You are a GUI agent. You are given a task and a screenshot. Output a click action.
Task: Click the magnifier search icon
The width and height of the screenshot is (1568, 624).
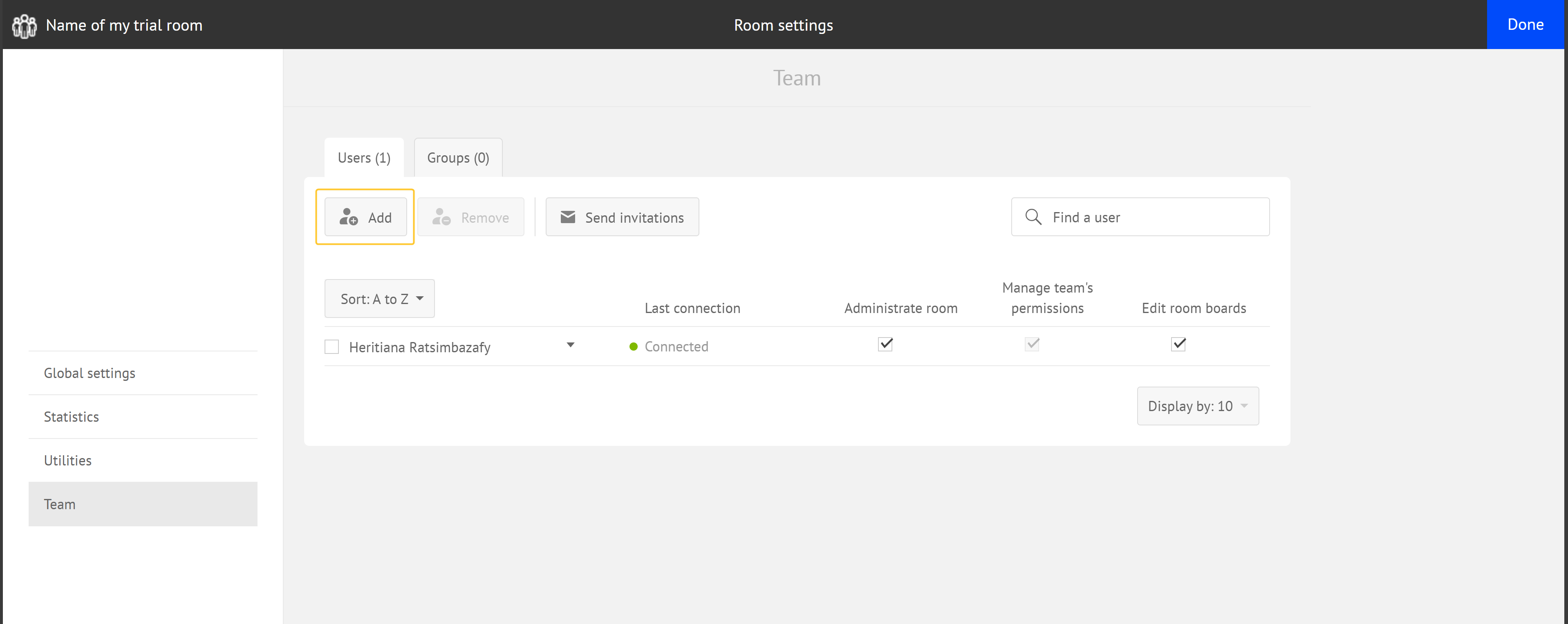[x=1033, y=217]
